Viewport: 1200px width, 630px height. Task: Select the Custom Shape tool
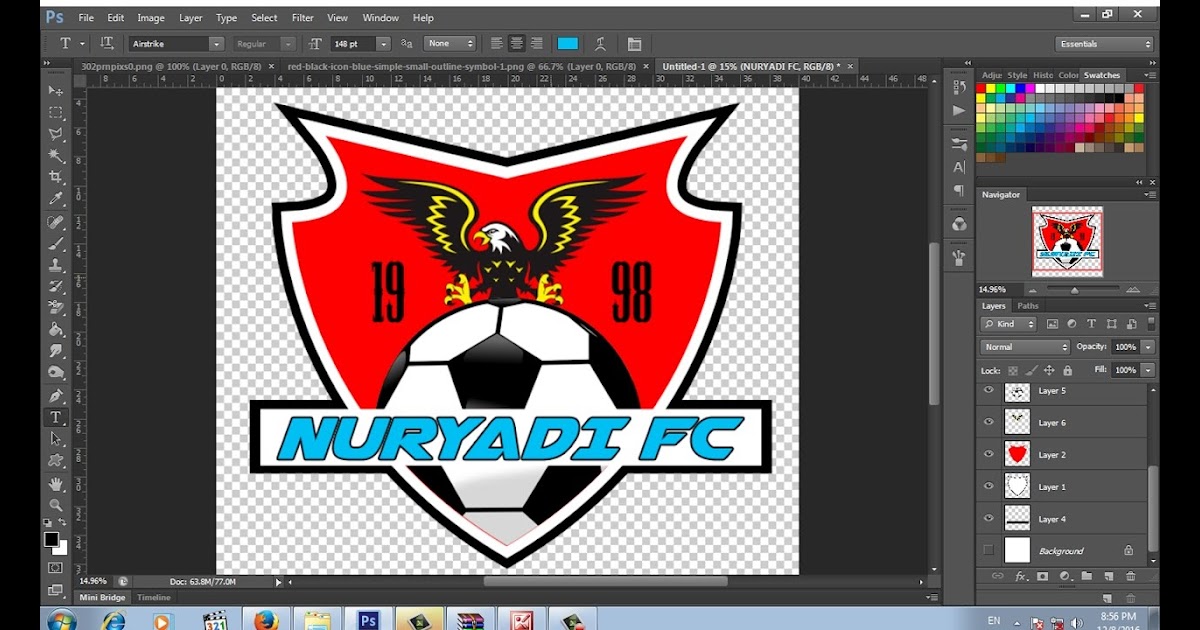point(56,461)
